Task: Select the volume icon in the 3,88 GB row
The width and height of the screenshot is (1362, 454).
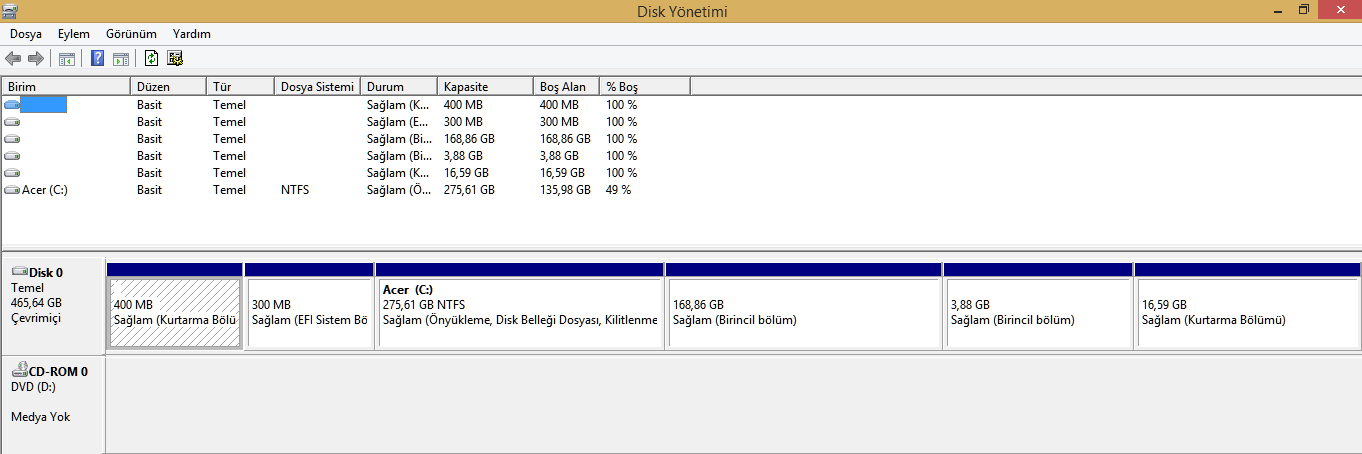Action: click(x=12, y=156)
